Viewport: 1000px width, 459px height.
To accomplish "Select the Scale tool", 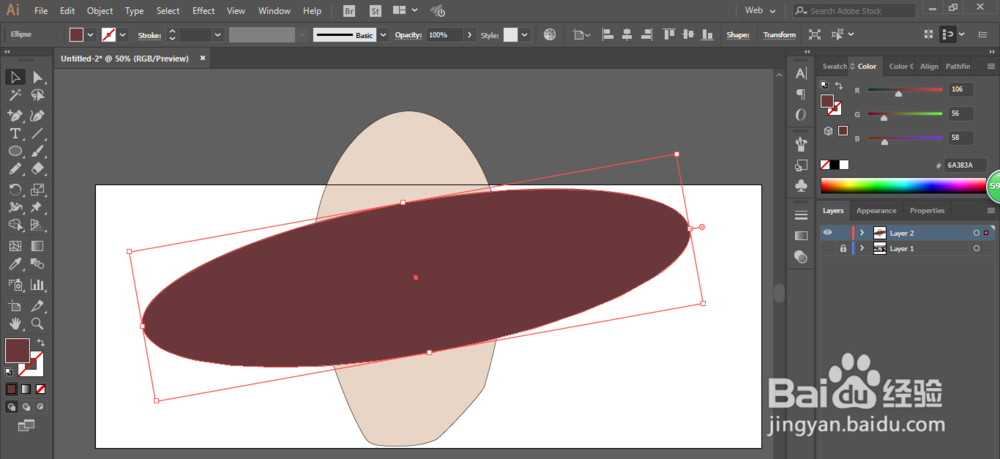I will (38, 189).
